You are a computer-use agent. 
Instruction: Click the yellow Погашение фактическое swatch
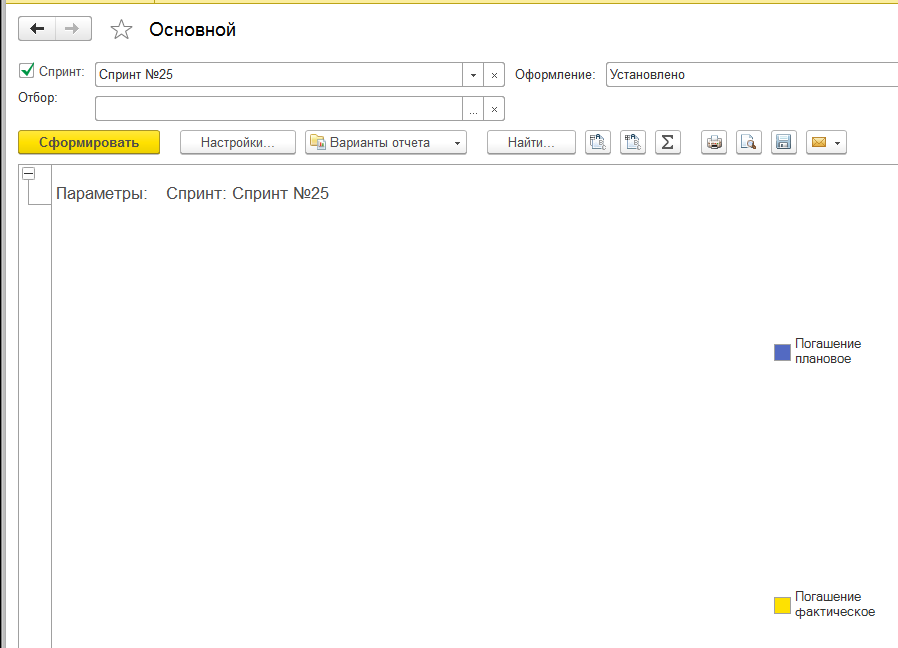(x=782, y=606)
